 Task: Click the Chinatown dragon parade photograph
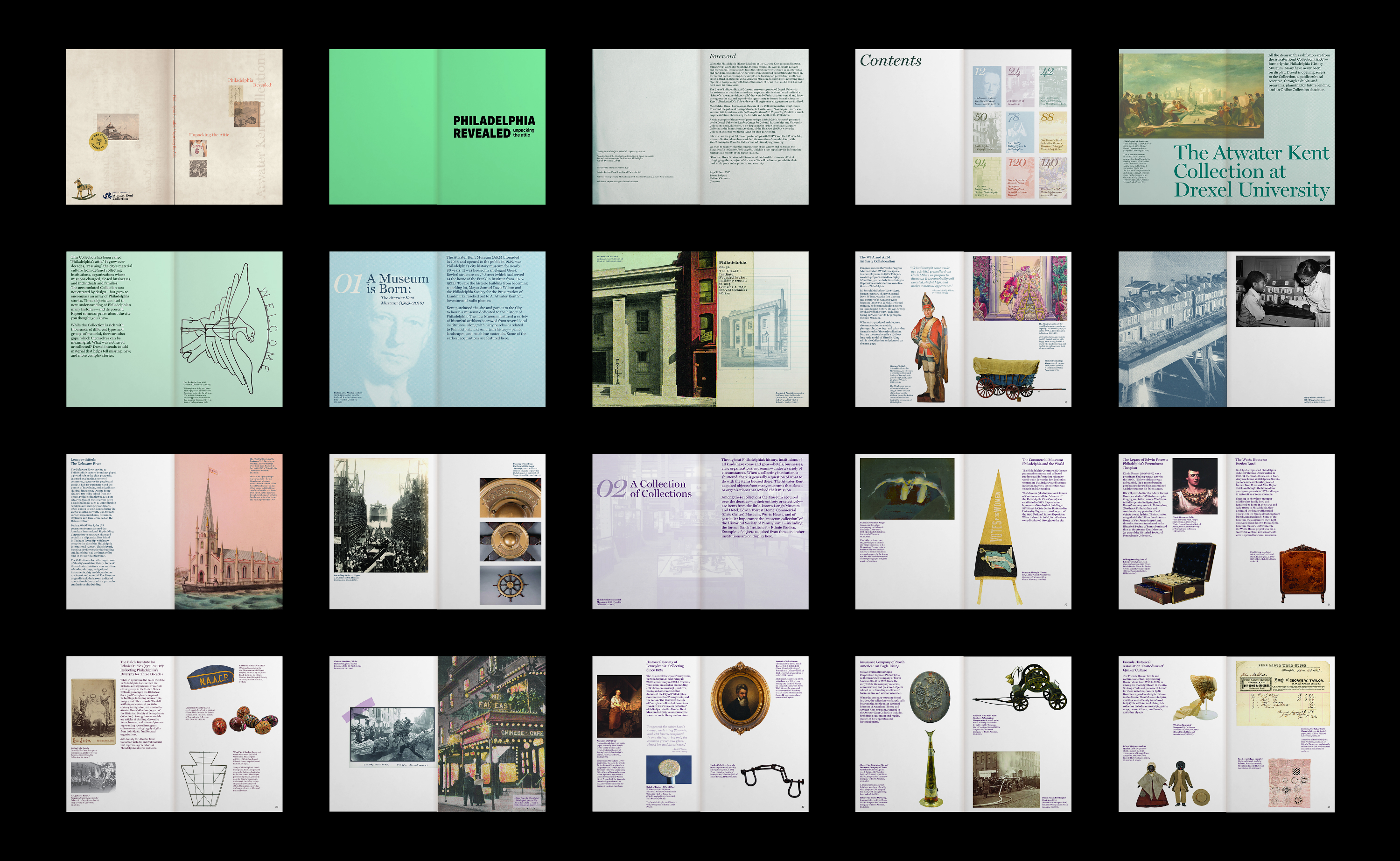pos(392,734)
